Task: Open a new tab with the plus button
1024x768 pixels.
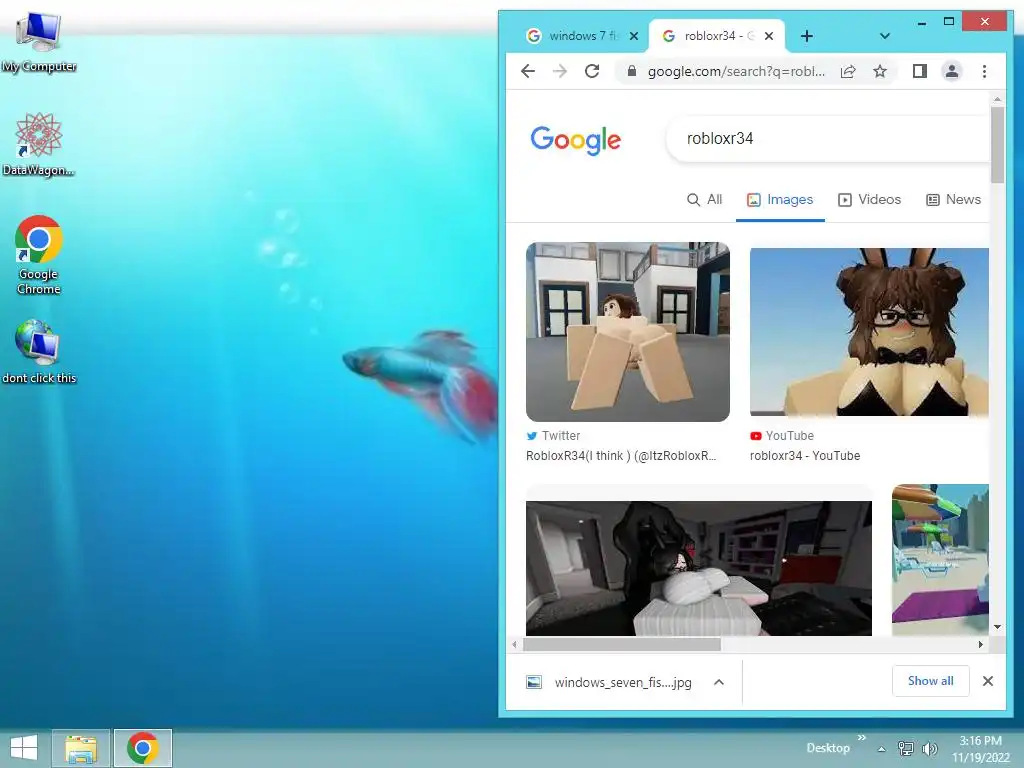Action: [807, 36]
